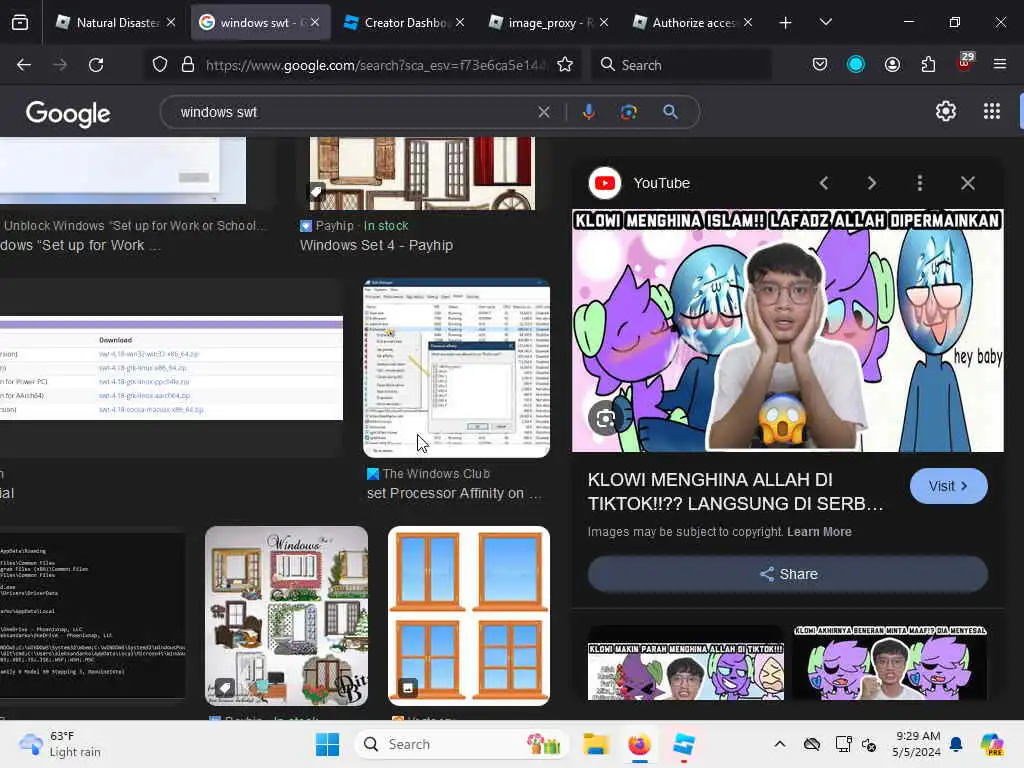Image resolution: width=1024 pixels, height=768 pixels.
Task: Open Firefox View recent browsing icon
Action: [x=20, y=22]
